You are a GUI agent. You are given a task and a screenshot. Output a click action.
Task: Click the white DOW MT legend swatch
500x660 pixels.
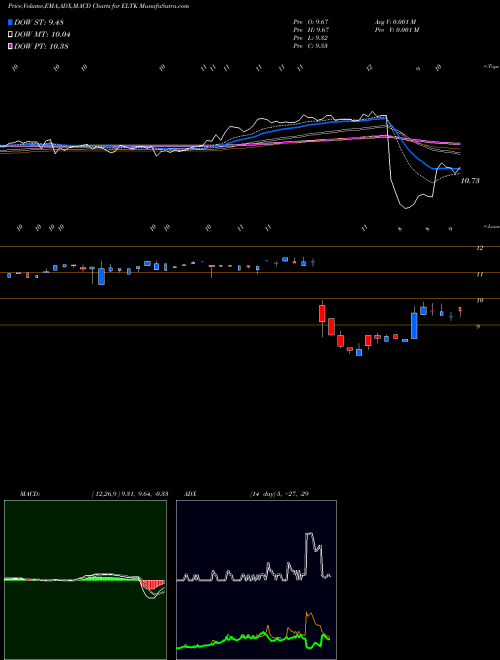pyautogui.click(x=10, y=35)
